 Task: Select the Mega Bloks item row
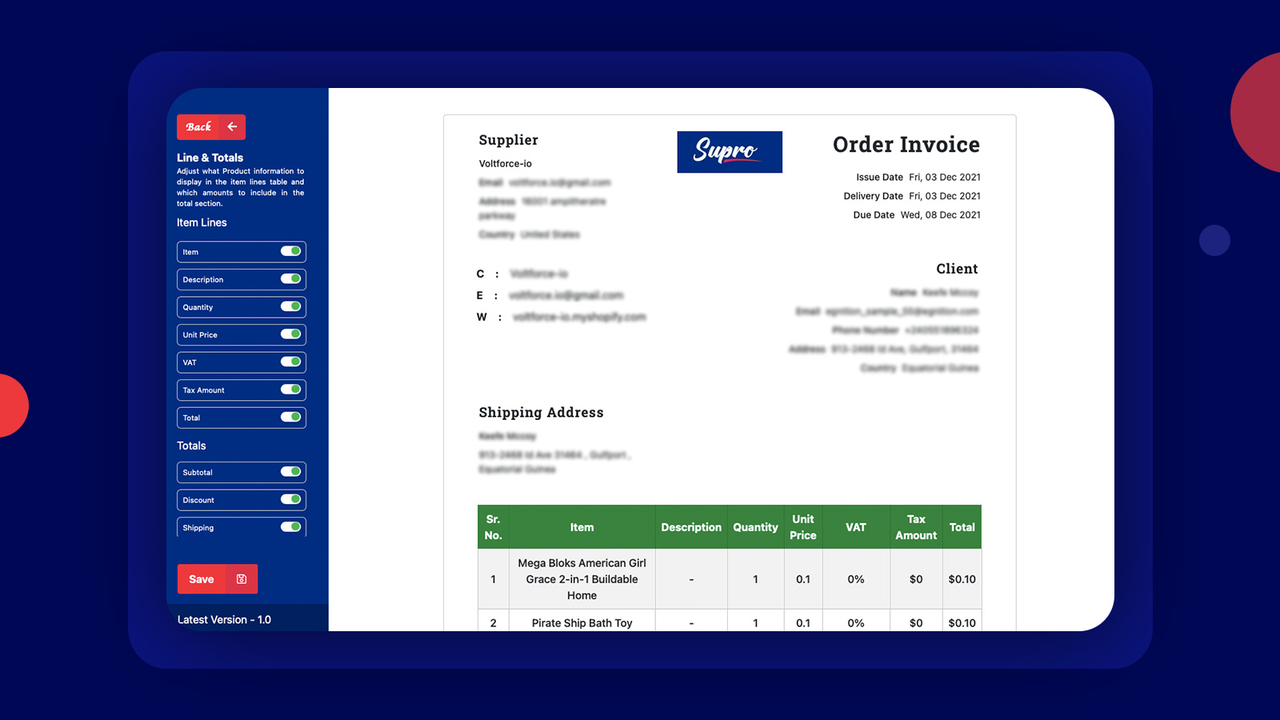[582, 578]
